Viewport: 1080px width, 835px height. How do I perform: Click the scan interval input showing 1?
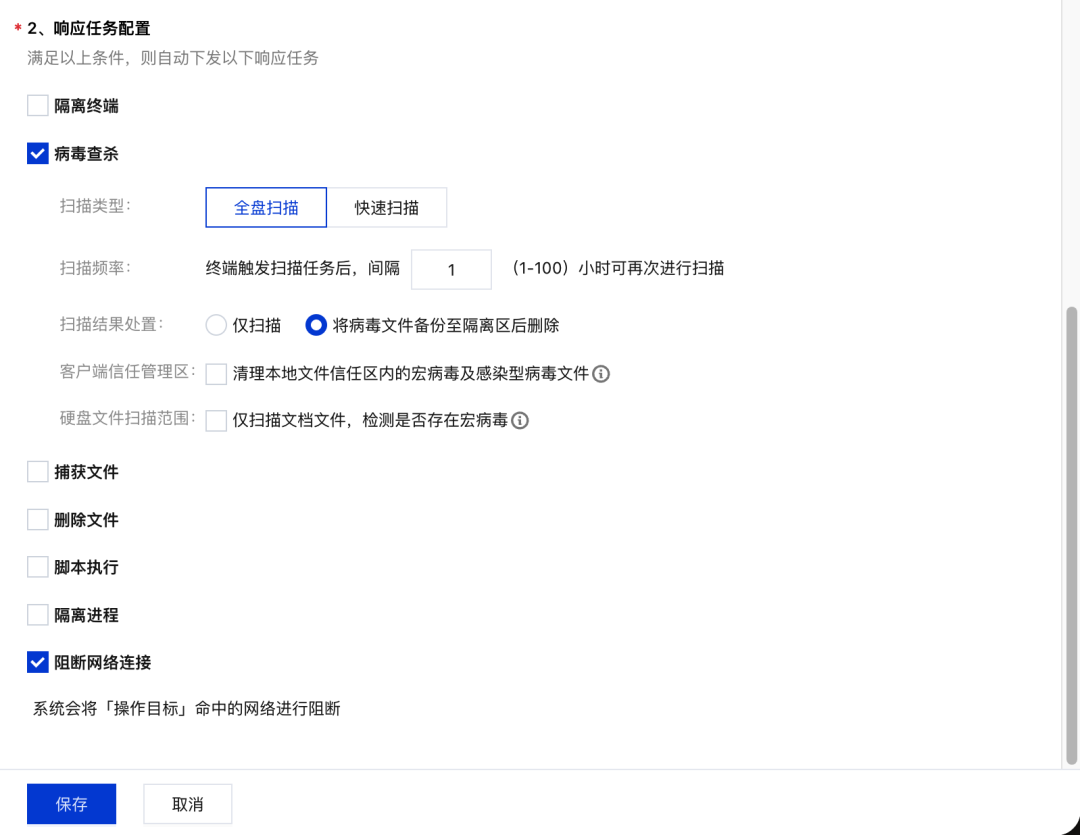(x=451, y=269)
